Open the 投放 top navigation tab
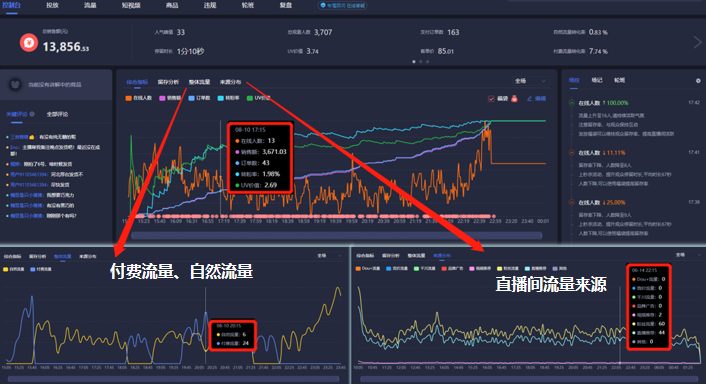The image size is (706, 385). (x=52, y=5)
